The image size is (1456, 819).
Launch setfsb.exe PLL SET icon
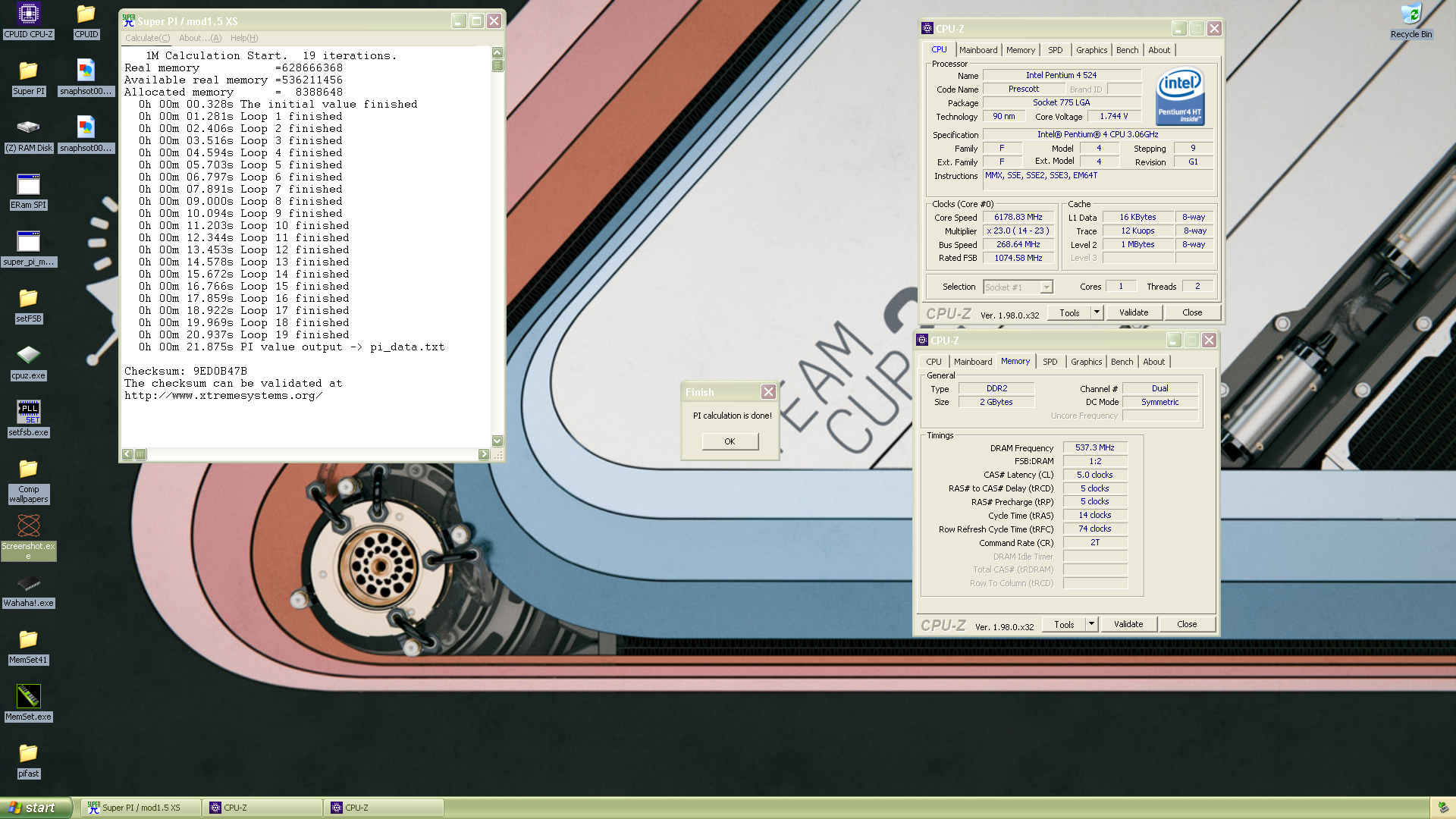point(28,419)
